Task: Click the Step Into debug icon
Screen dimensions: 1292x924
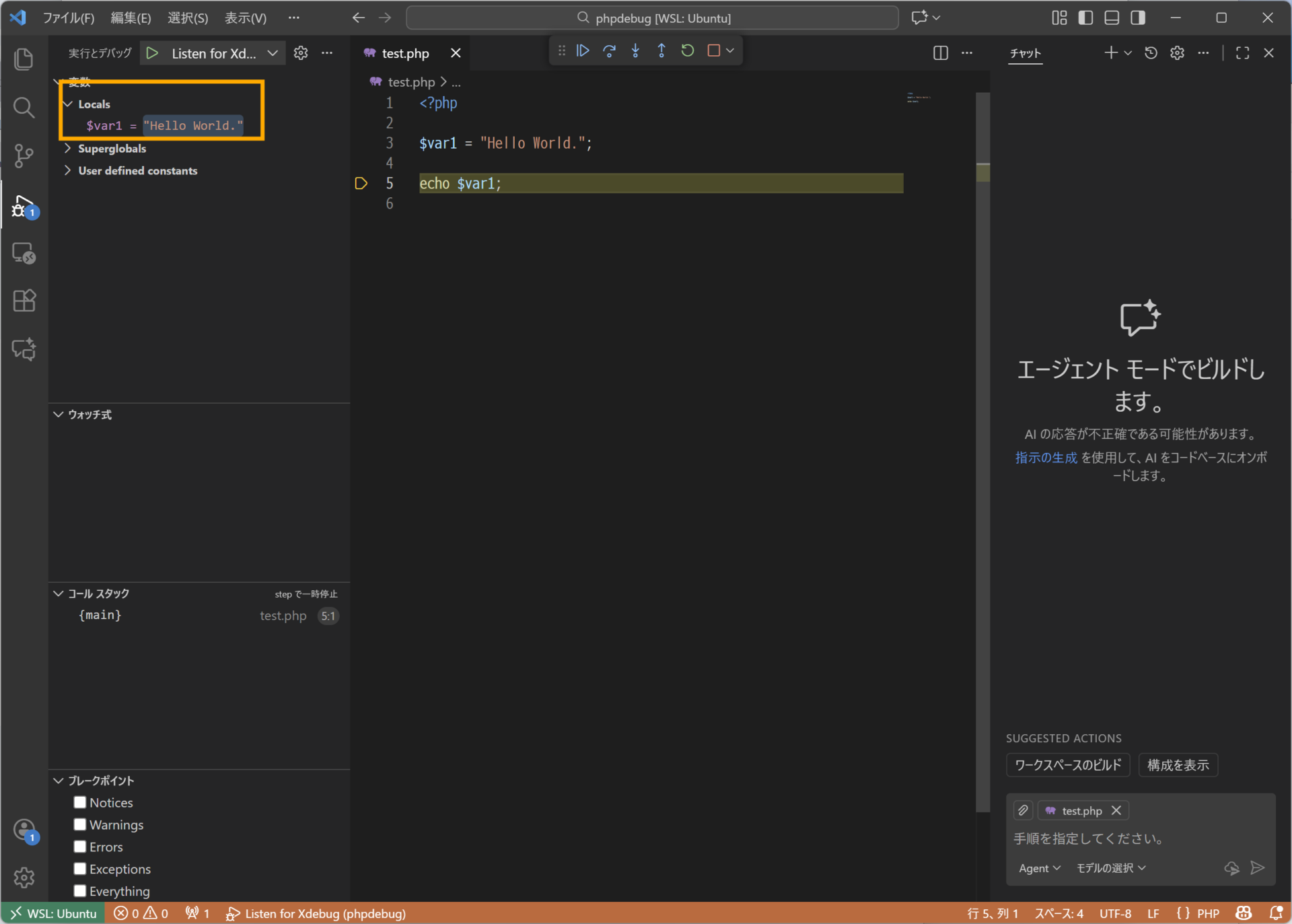Action: 635,50
